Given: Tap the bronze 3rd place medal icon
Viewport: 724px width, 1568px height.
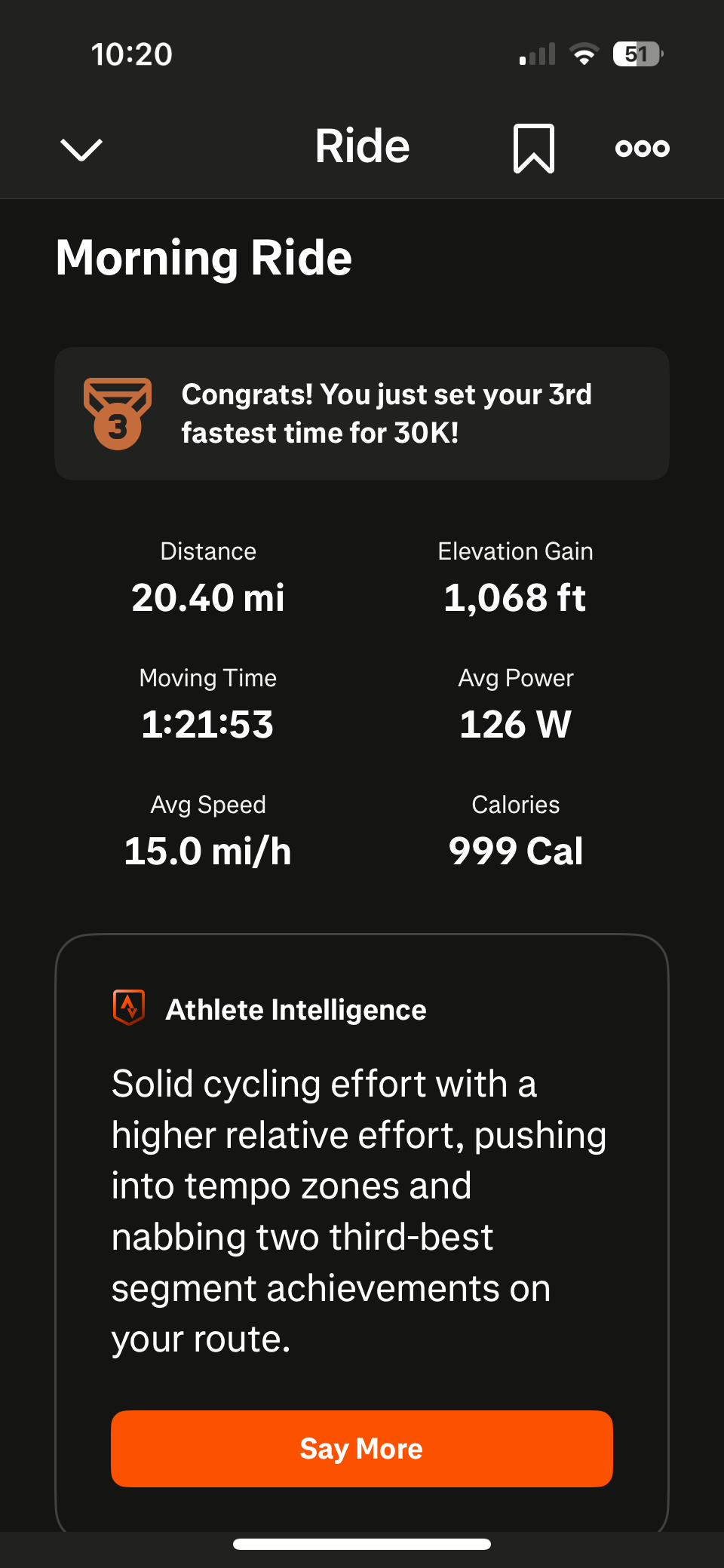Looking at the screenshot, I should pos(117,413).
